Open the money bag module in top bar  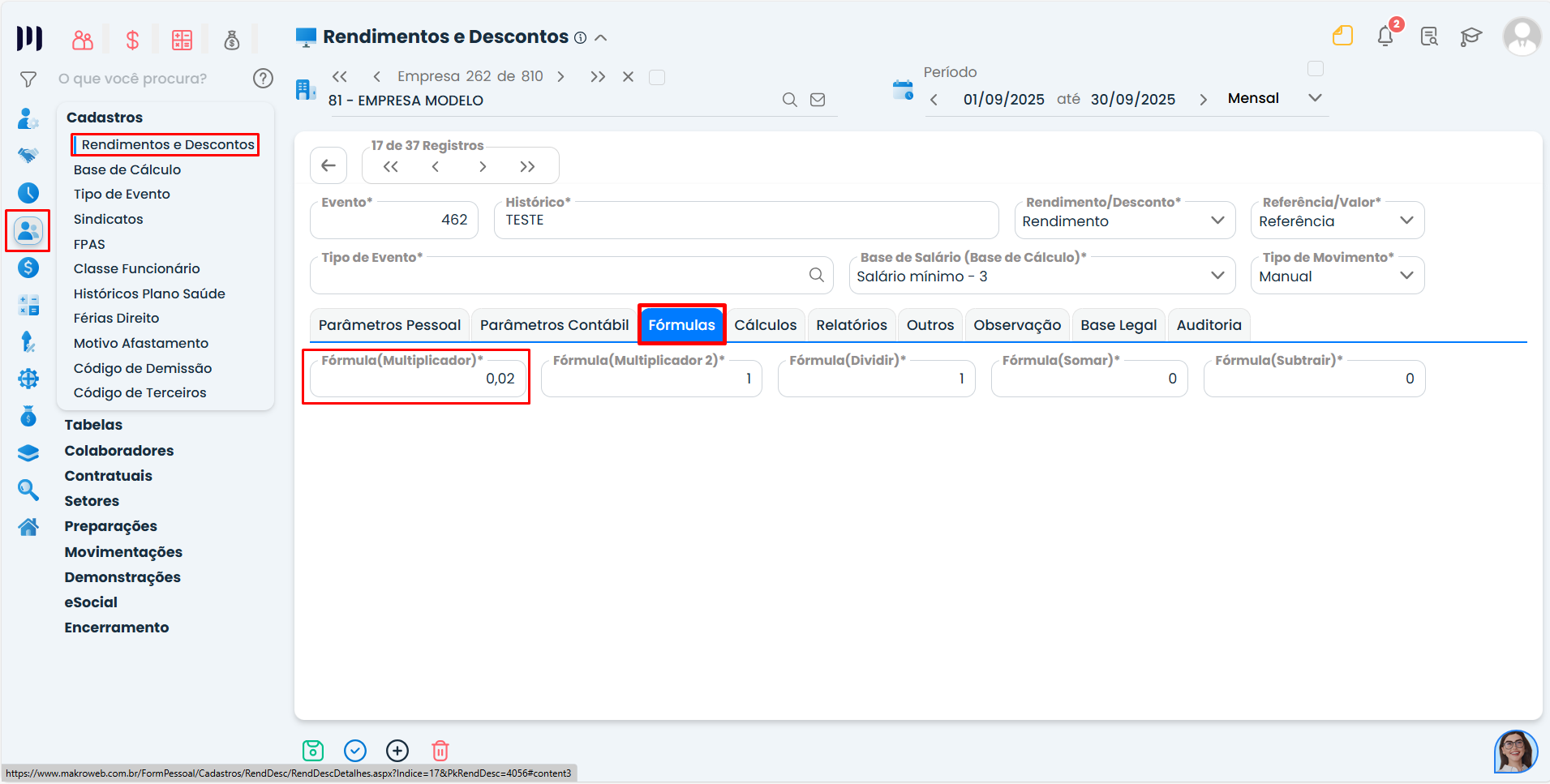(x=232, y=40)
